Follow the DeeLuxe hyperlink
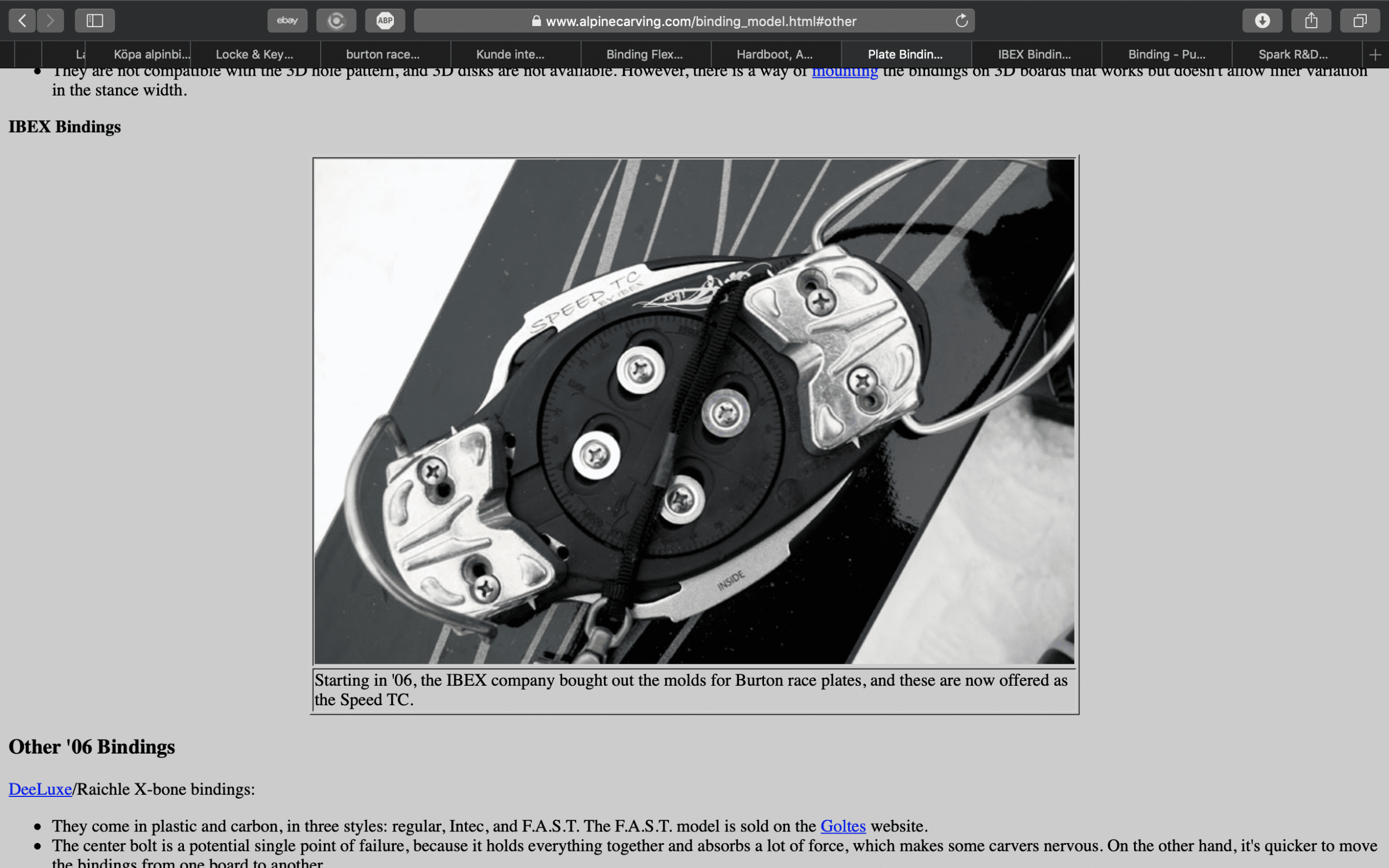Viewport: 1389px width, 868px height. (x=40, y=789)
